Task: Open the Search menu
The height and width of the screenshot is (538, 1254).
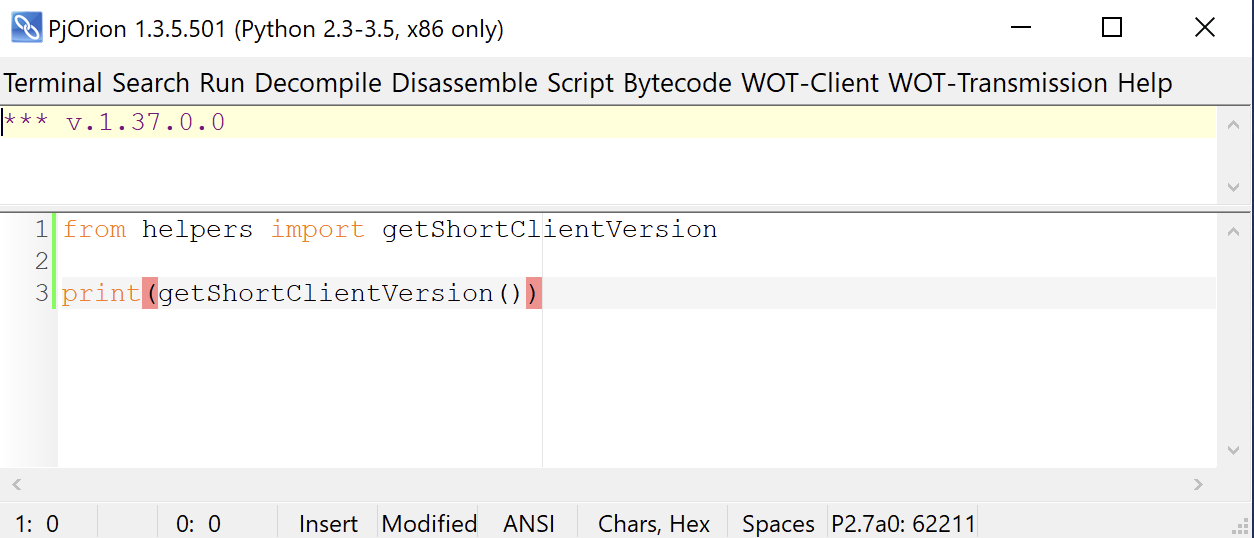Action: 152,83
